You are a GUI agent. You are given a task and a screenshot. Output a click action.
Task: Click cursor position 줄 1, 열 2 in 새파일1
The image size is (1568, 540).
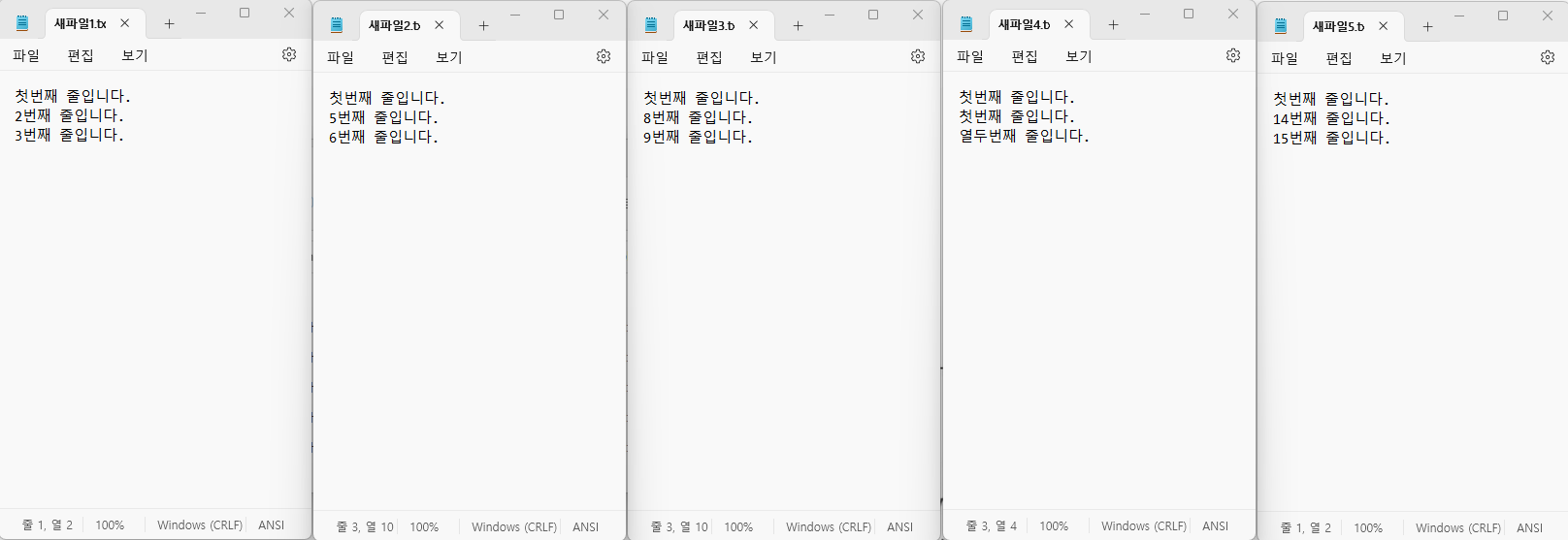point(48,524)
